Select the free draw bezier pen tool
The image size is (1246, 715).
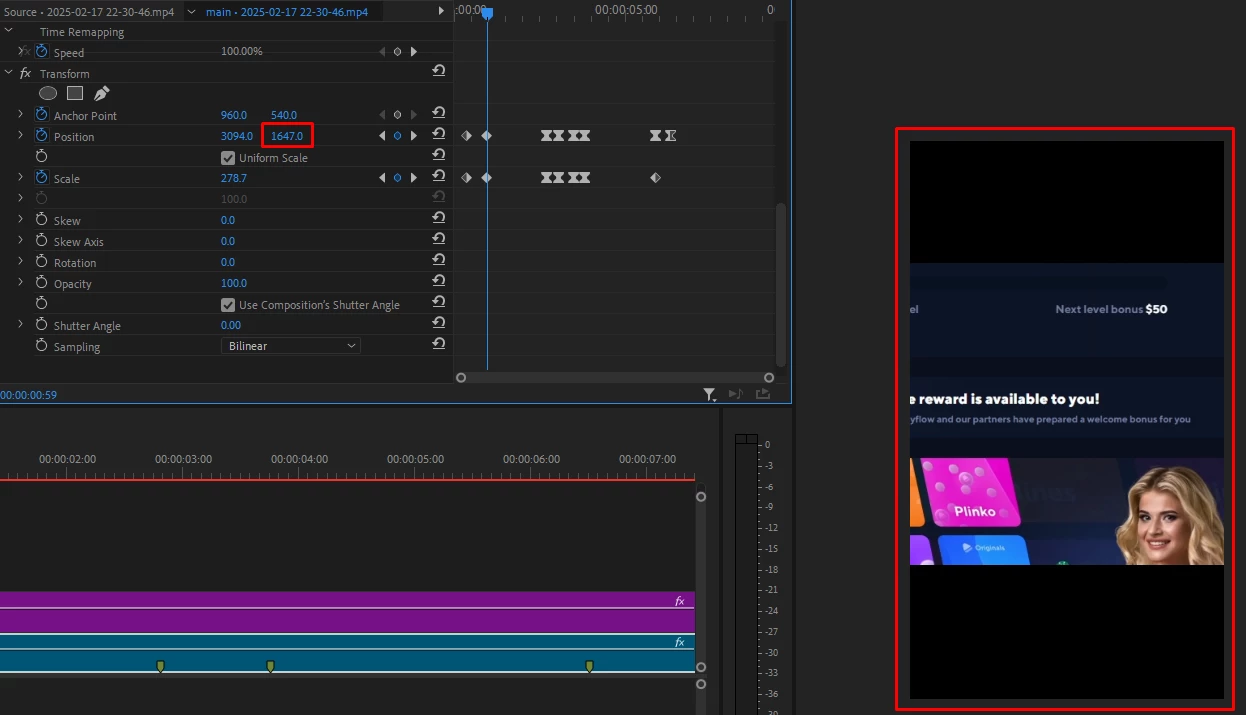click(x=101, y=93)
